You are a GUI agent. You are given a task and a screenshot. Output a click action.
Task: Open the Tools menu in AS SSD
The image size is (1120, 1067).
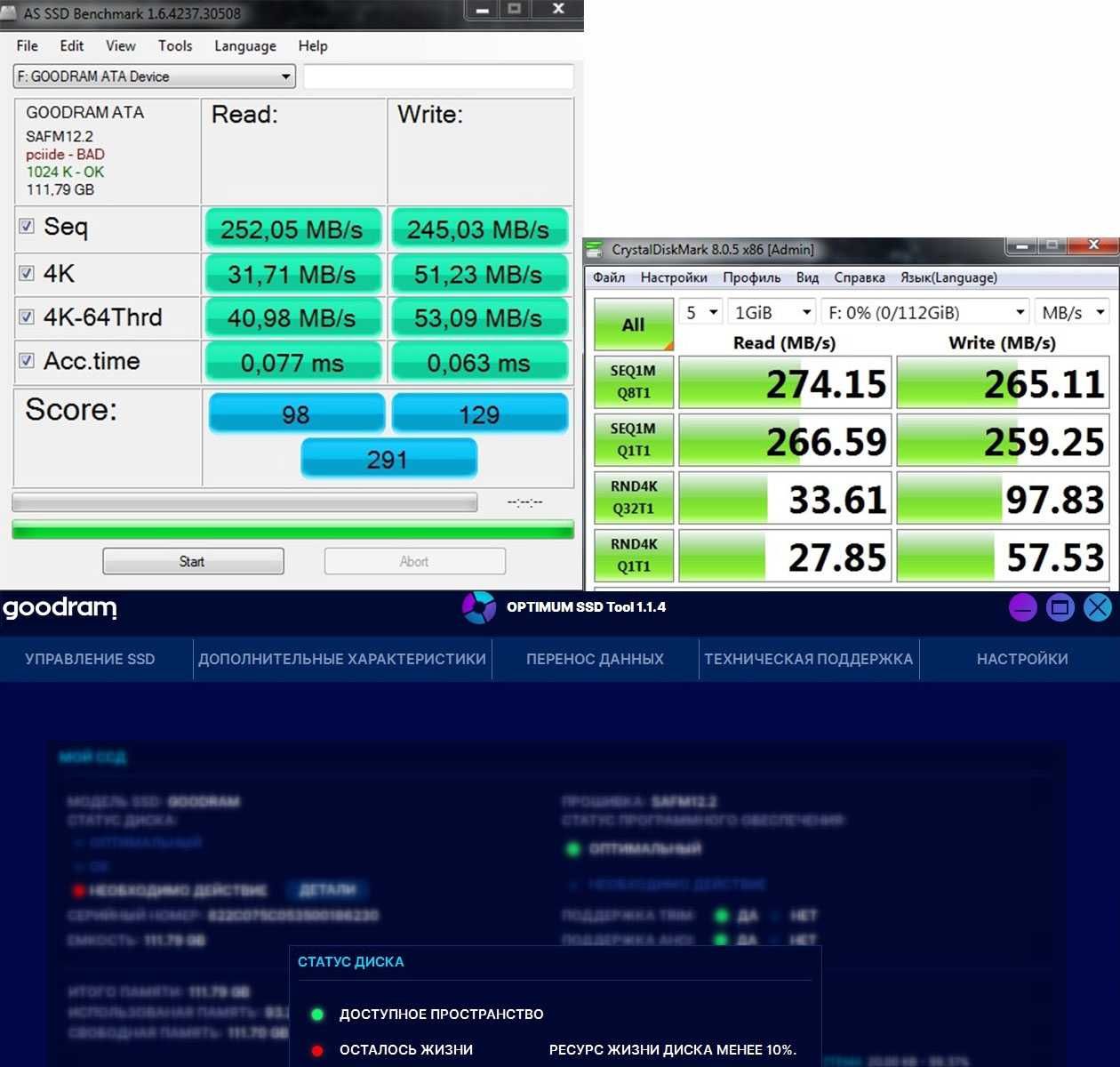click(175, 46)
